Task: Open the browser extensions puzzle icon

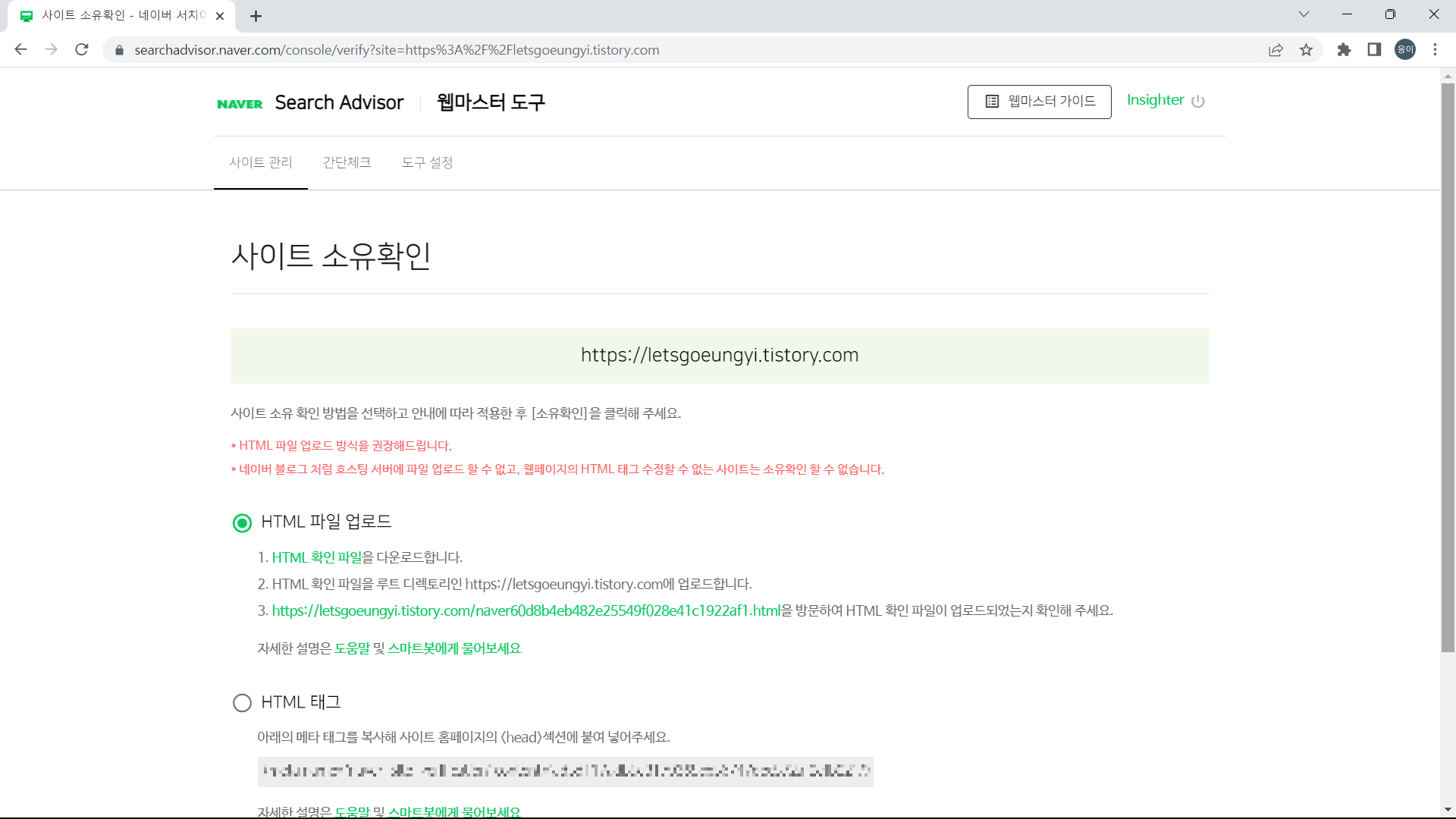Action: click(1344, 50)
